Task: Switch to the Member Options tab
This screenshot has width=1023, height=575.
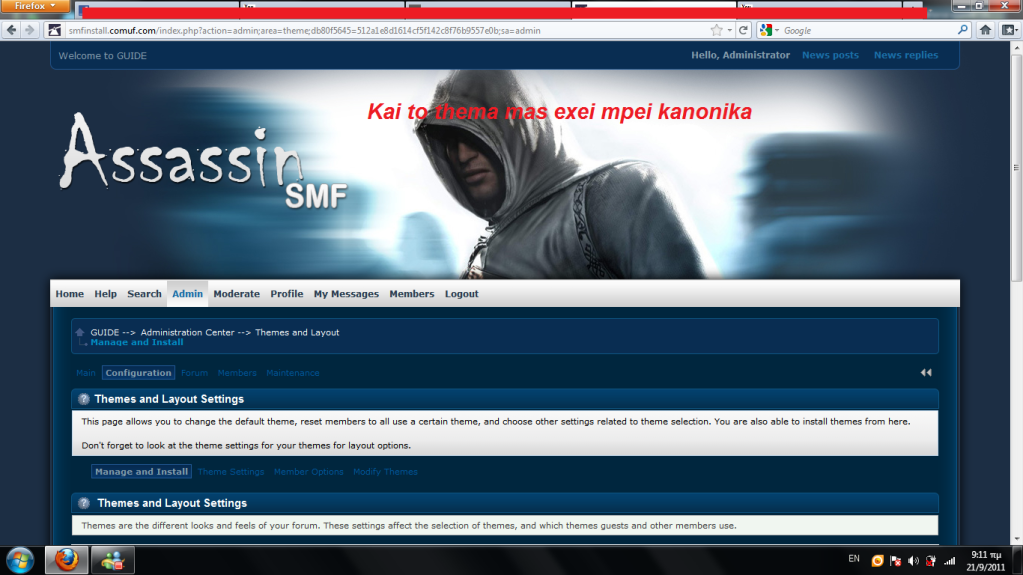Action: pyautogui.click(x=308, y=472)
